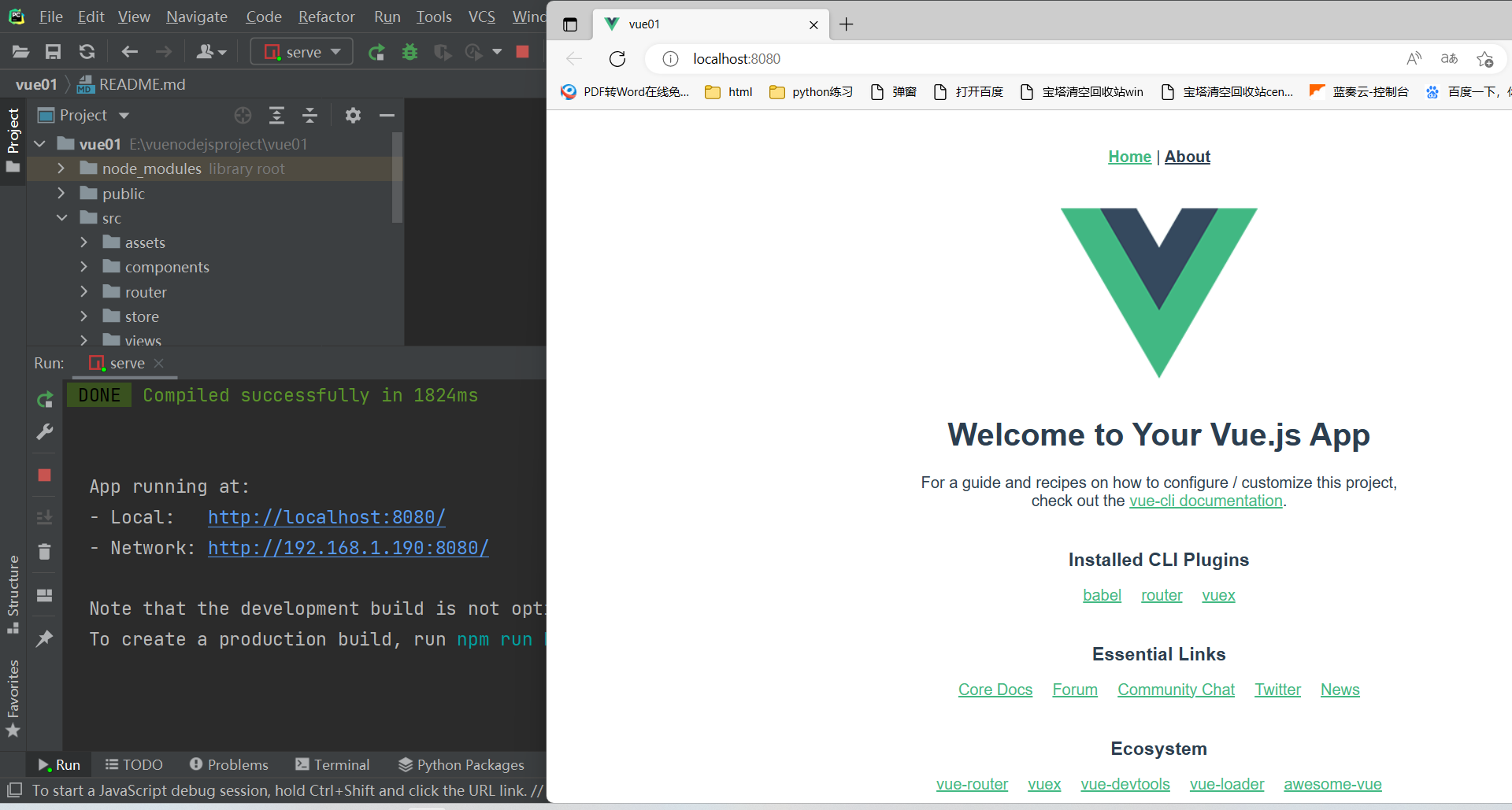The height and width of the screenshot is (810, 1512).
Task: Open the TODO tool window
Action: [x=134, y=765]
